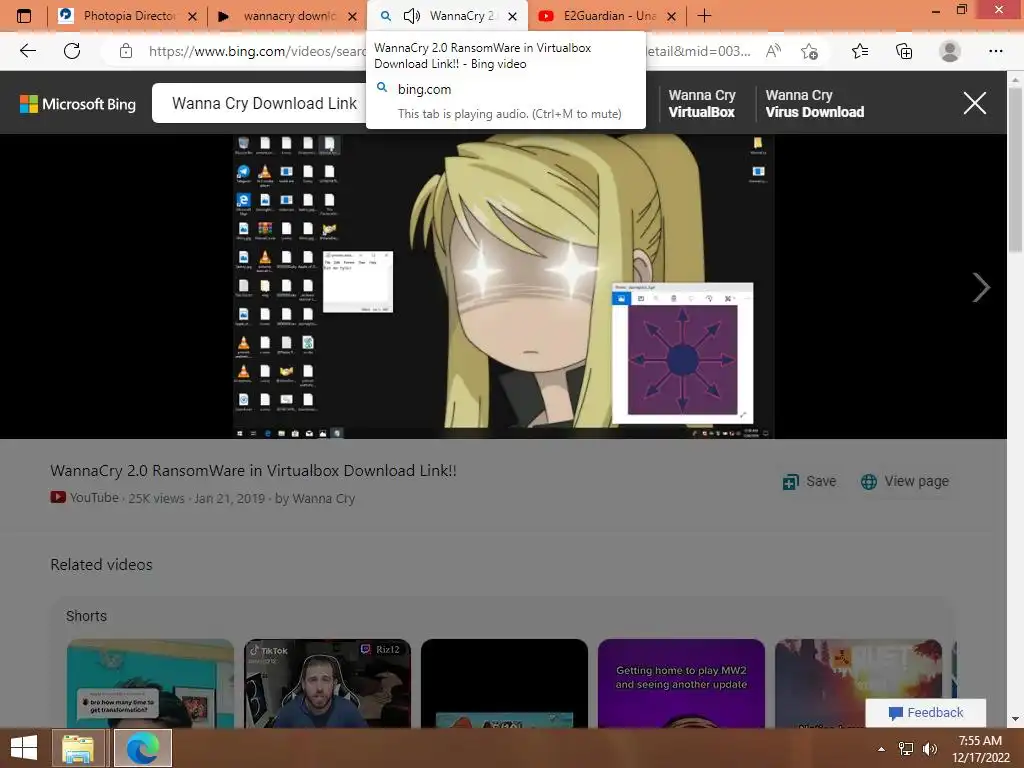Reload the page with the refresh icon
1024x768 pixels.
(x=72, y=51)
